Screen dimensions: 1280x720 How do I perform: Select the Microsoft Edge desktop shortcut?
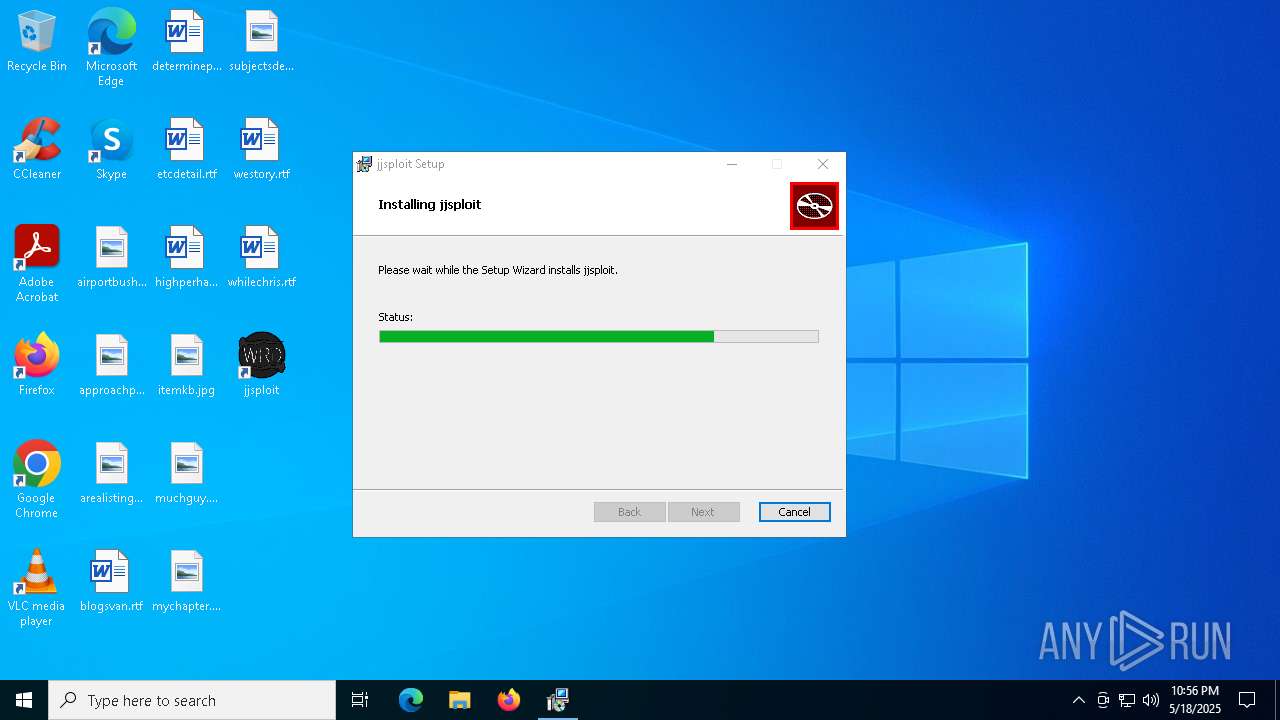coord(111,48)
